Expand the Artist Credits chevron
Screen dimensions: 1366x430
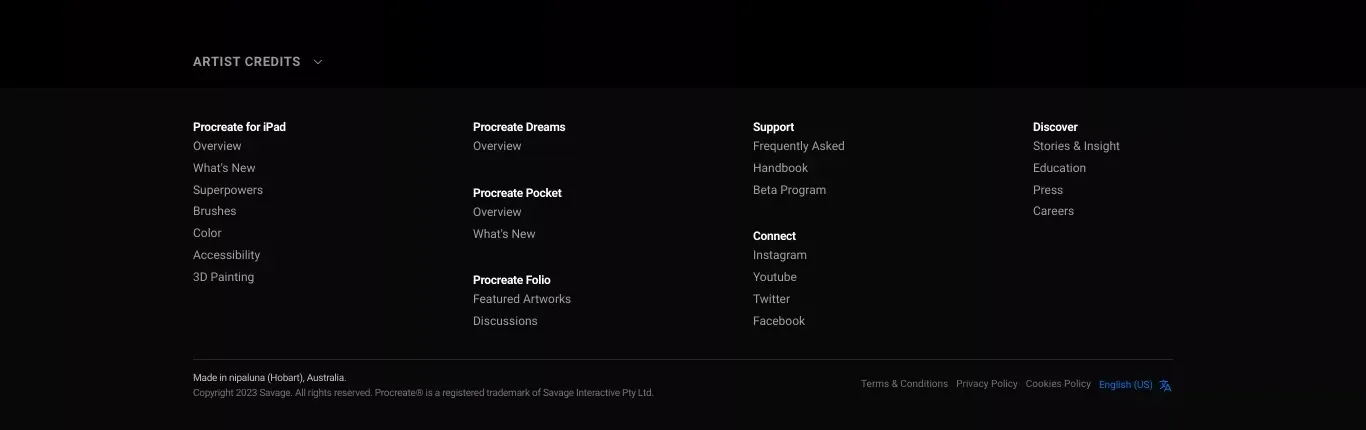(x=318, y=62)
